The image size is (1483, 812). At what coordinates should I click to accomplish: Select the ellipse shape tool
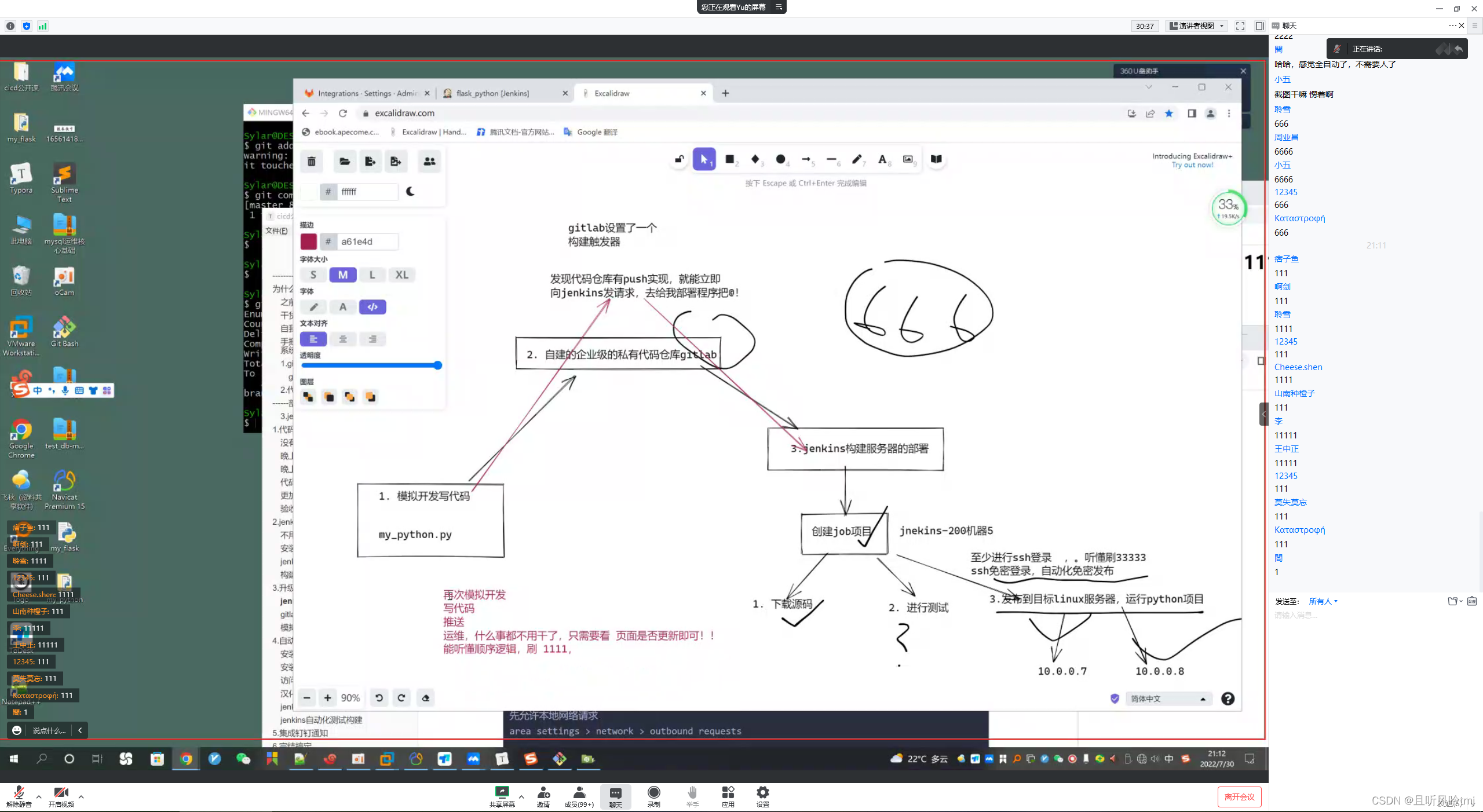pos(781,159)
